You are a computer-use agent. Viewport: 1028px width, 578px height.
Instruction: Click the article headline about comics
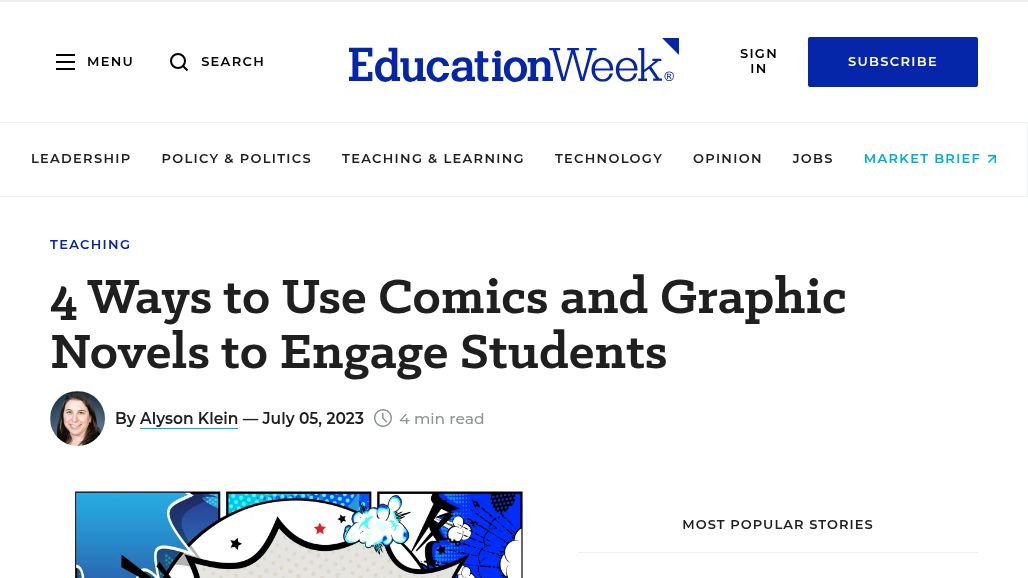coord(448,324)
